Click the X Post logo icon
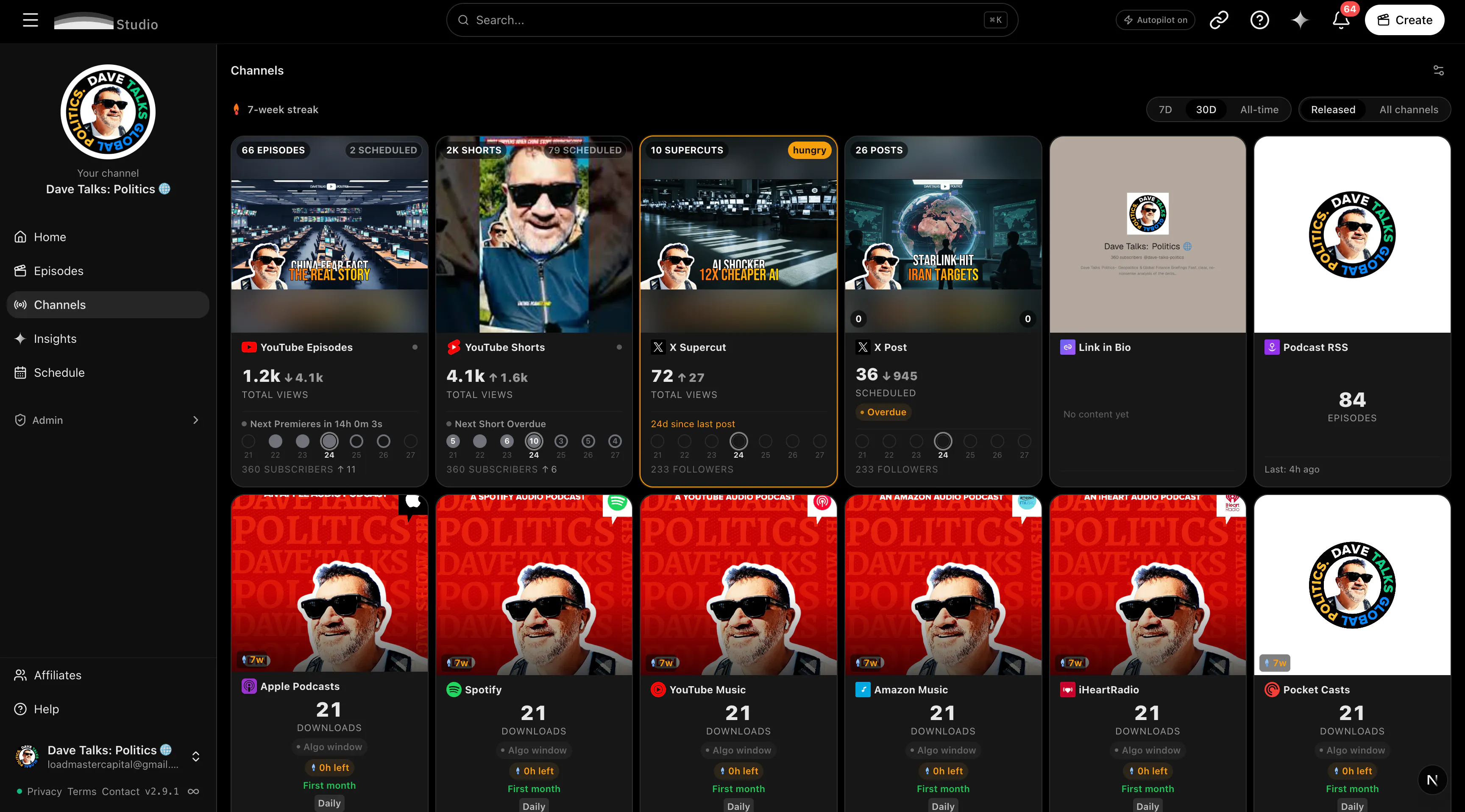 [x=863, y=347]
